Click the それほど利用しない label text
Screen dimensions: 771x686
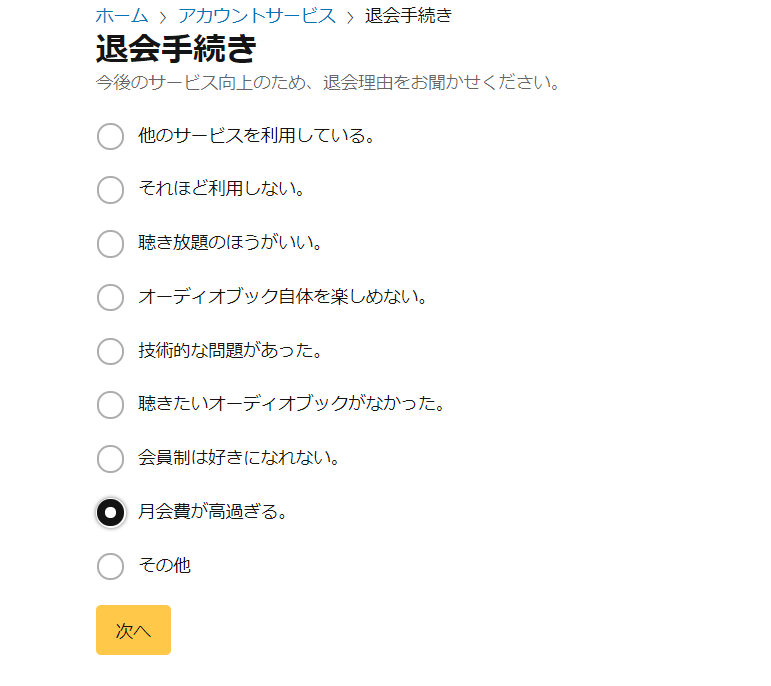(221, 189)
